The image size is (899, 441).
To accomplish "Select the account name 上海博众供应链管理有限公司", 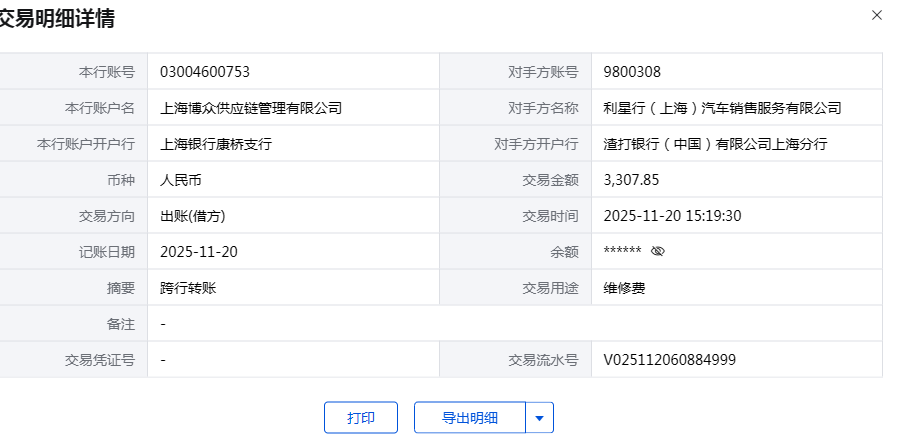I will tap(251, 107).
